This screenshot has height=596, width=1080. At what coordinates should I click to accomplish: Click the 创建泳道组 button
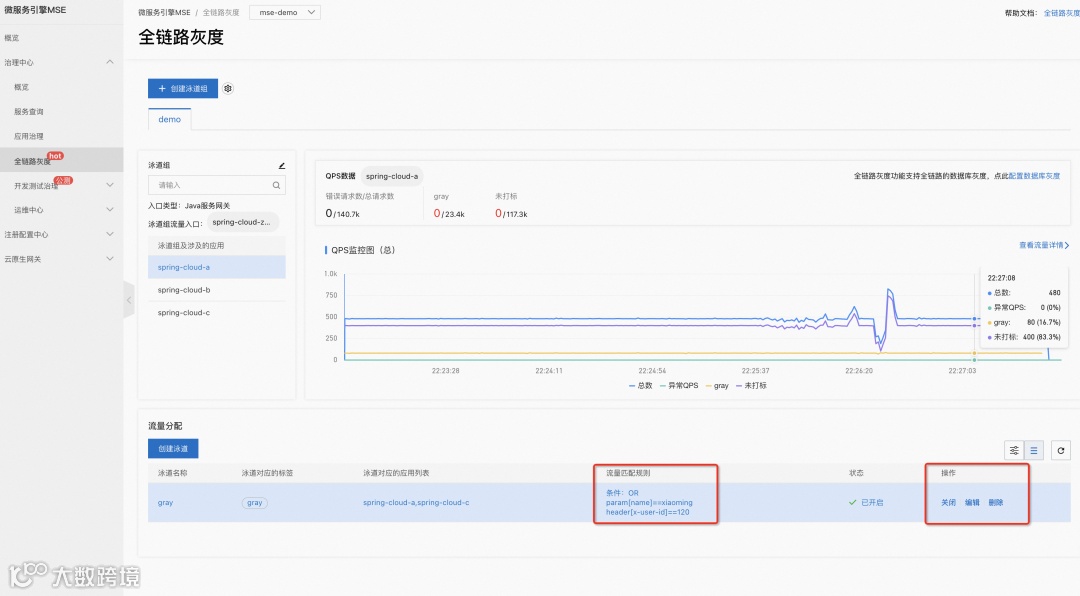tap(183, 88)
